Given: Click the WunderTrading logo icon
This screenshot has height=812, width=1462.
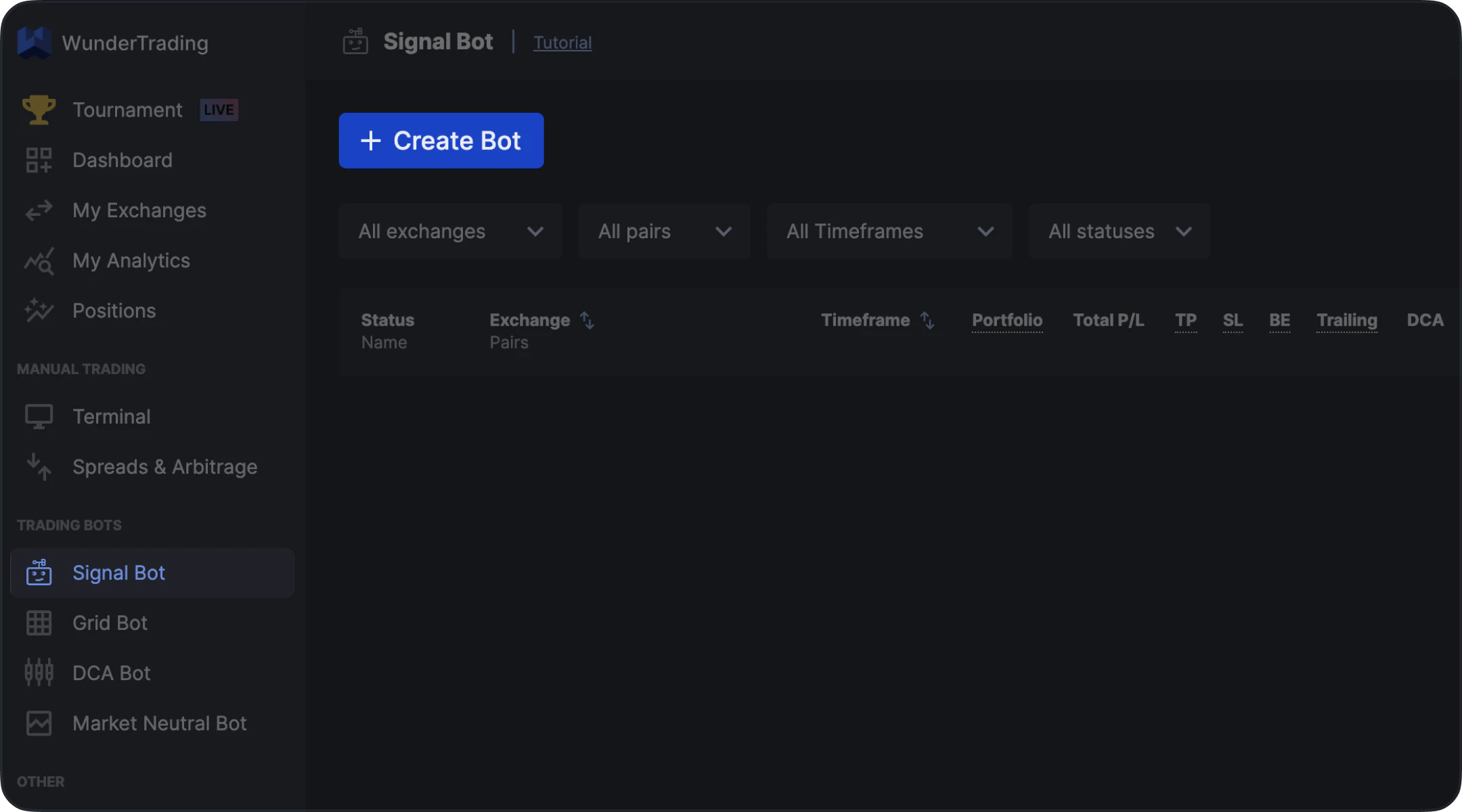Looking at the screenshot, I should click(34, 43).
